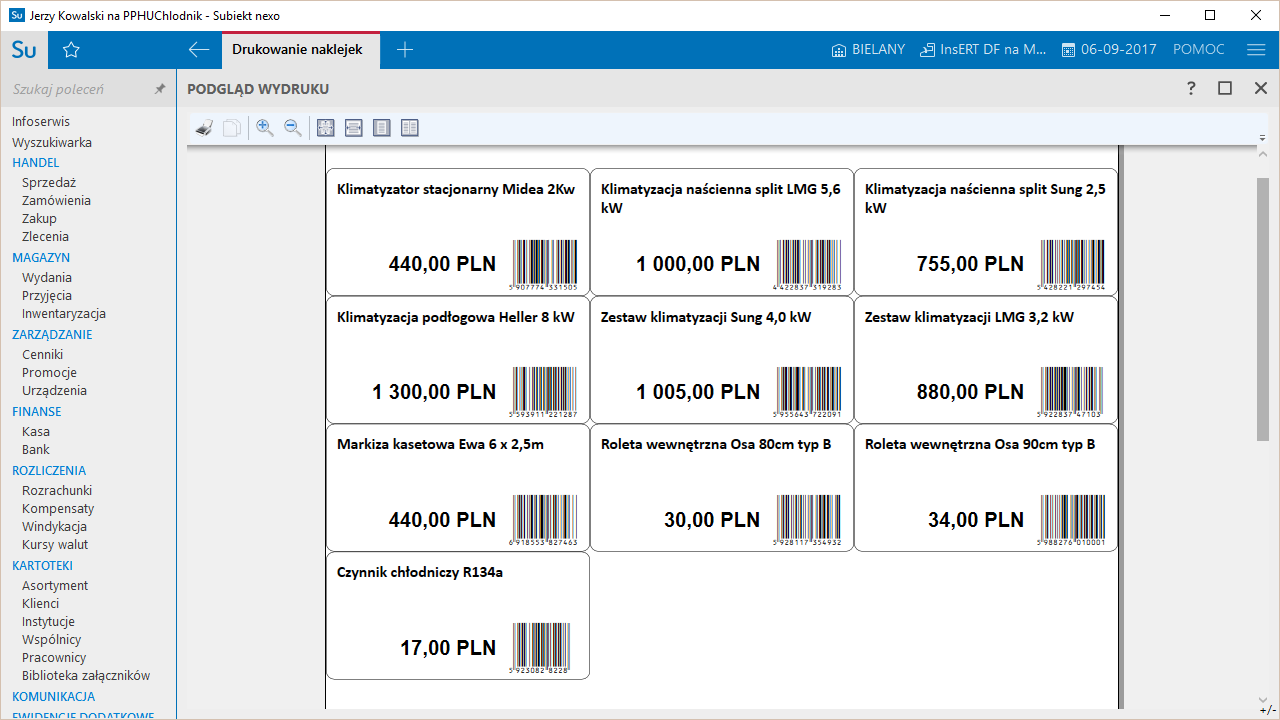Open Zamówienia module
This screenshot has height=720, width=1280.
coord(56,201)
